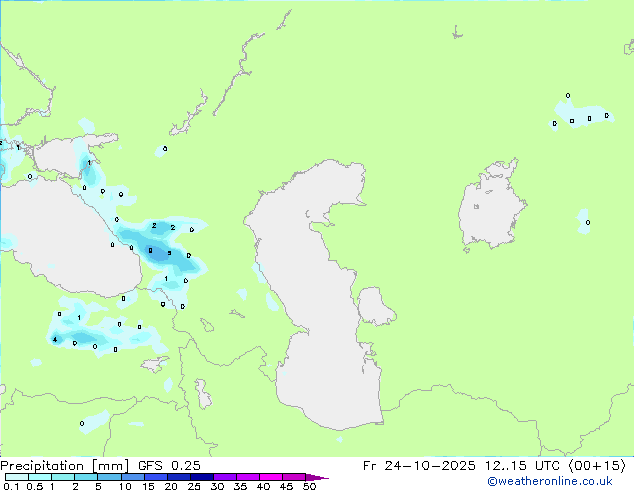The image size is (634, 490).
Task: Click the 0.1–0.5 mm legend color swatch
Action: pos(17,477)
